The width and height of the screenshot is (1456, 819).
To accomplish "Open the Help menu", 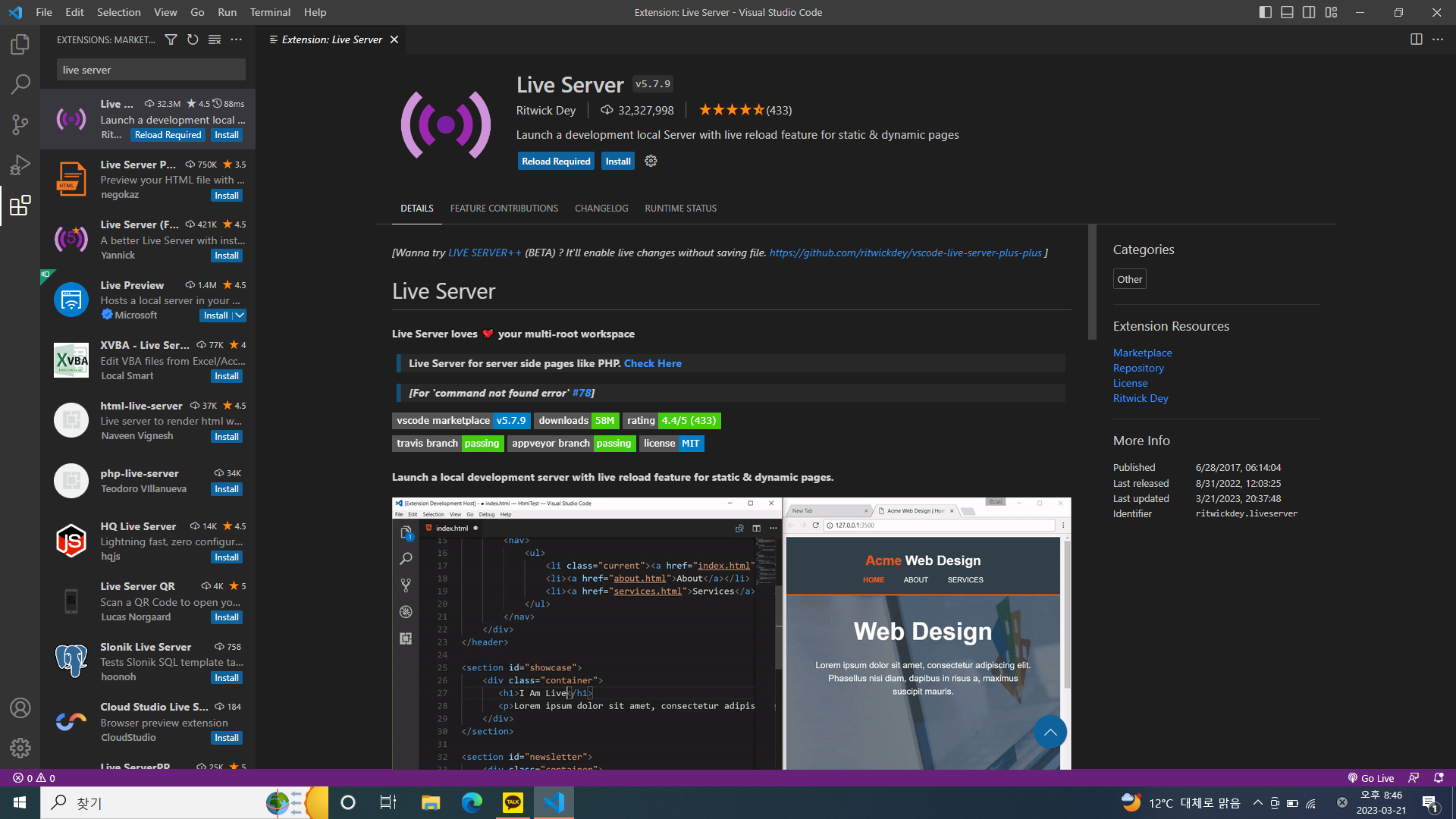I will tap(315, 12).
